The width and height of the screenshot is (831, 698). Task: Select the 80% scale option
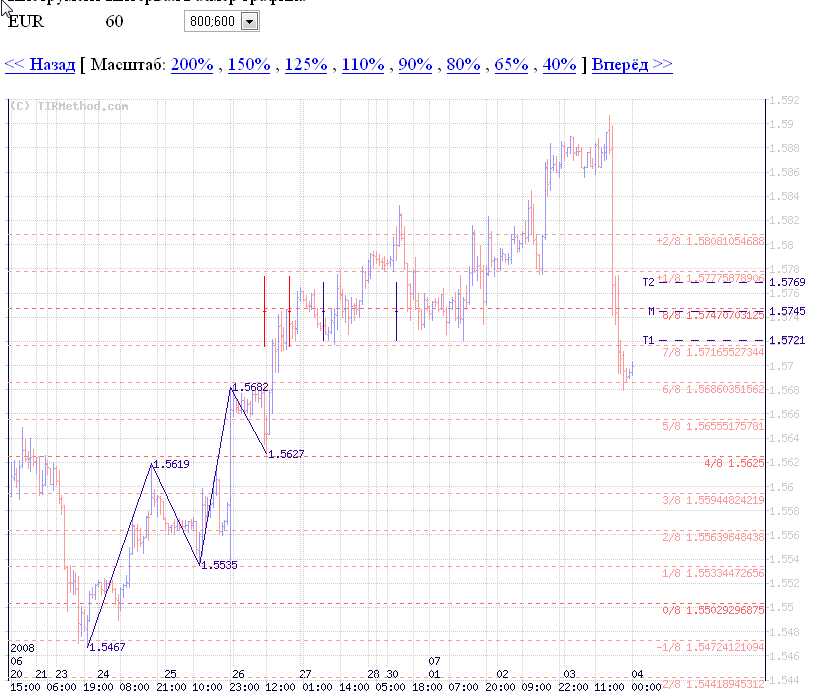(463, 65)
